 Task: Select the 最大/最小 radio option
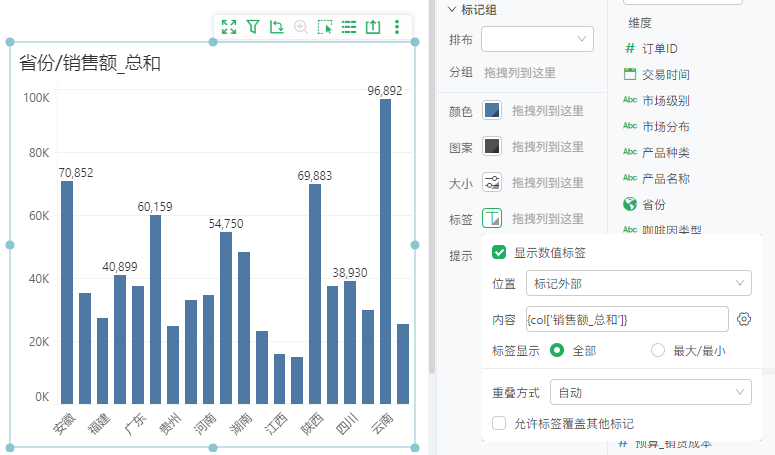657,350
